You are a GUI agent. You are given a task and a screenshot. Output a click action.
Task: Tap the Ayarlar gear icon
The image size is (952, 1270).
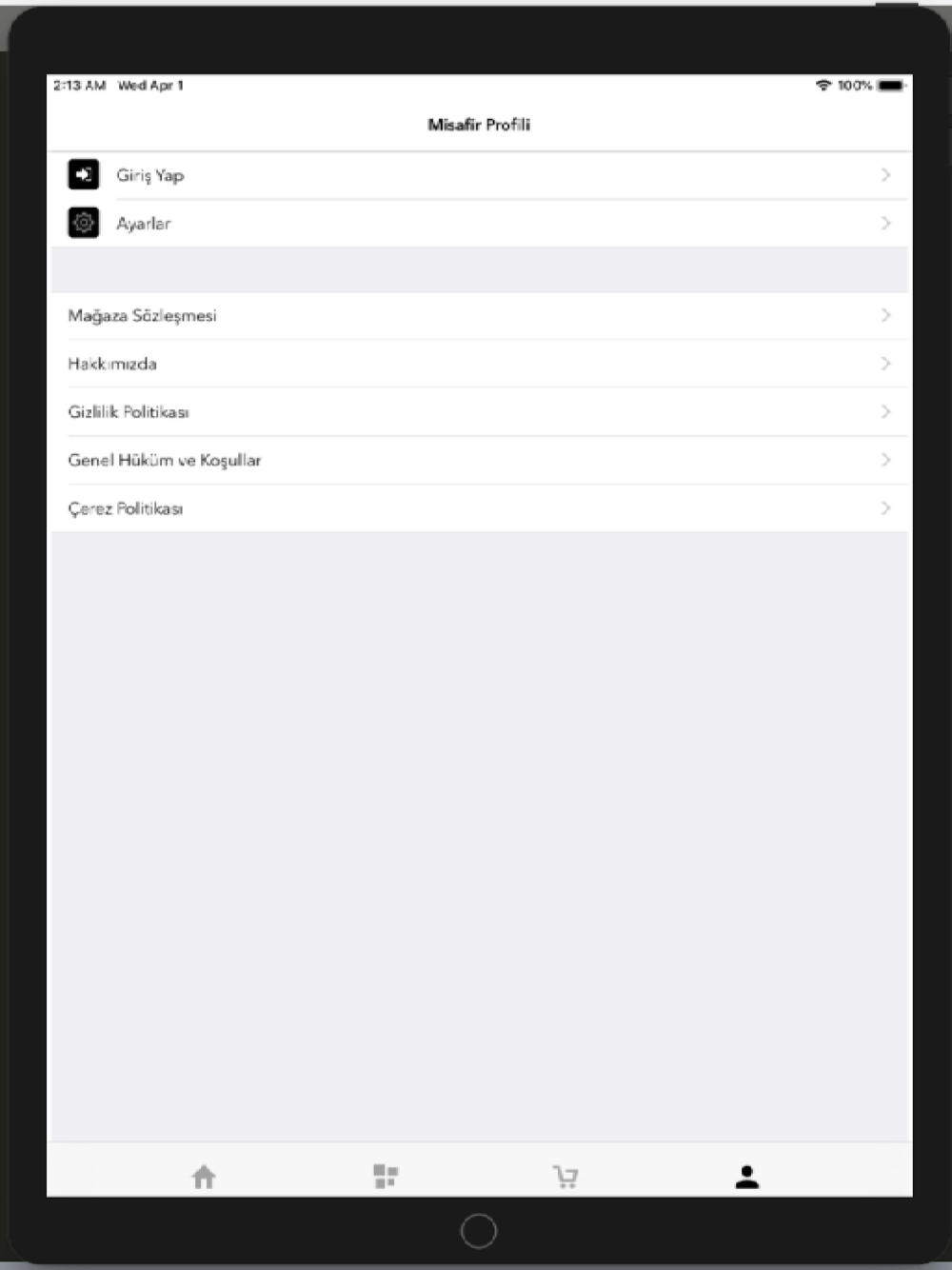pyautogui.click(x=84, y=223)
